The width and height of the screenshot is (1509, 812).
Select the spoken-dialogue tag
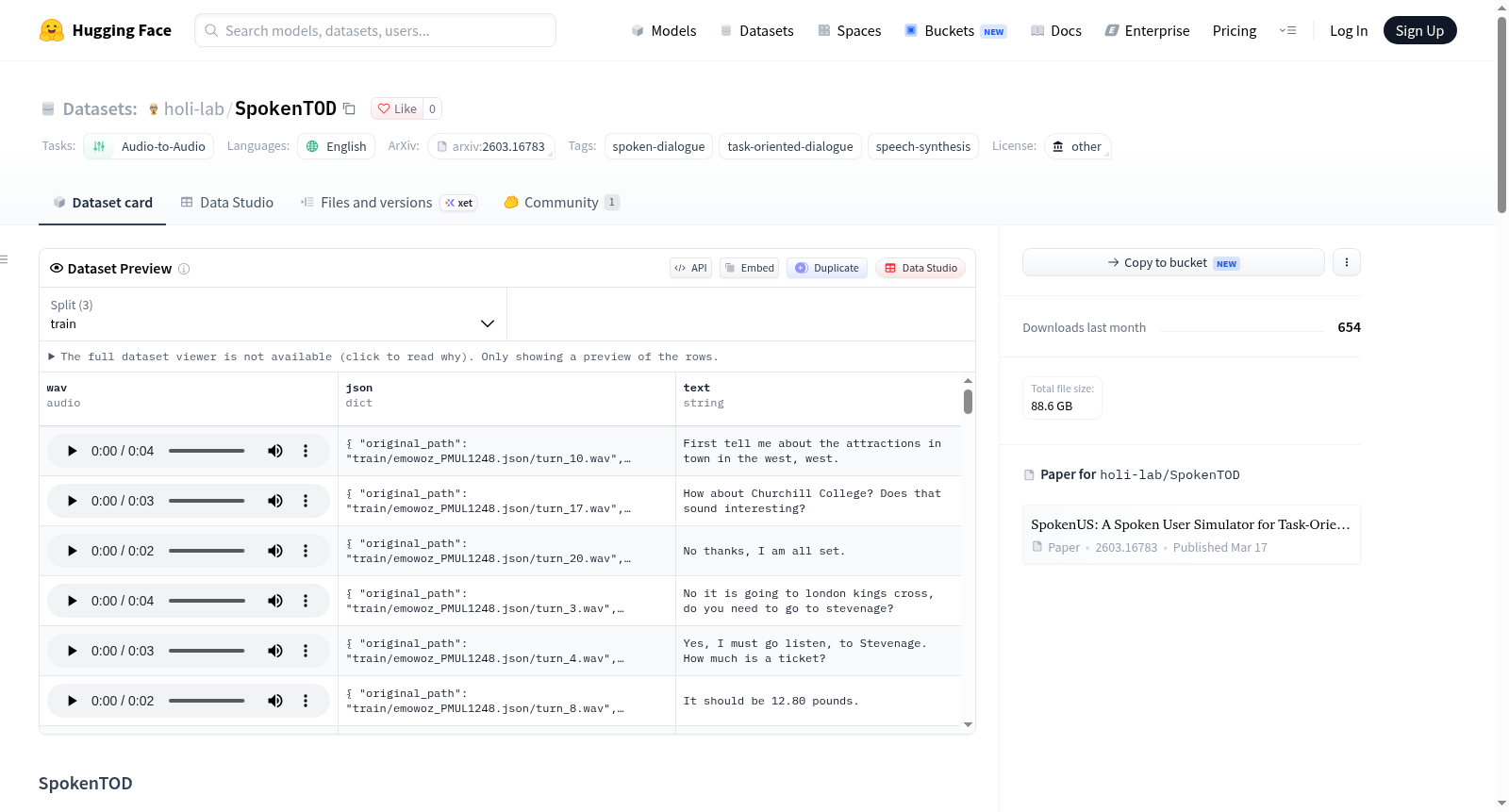[658, 146]
